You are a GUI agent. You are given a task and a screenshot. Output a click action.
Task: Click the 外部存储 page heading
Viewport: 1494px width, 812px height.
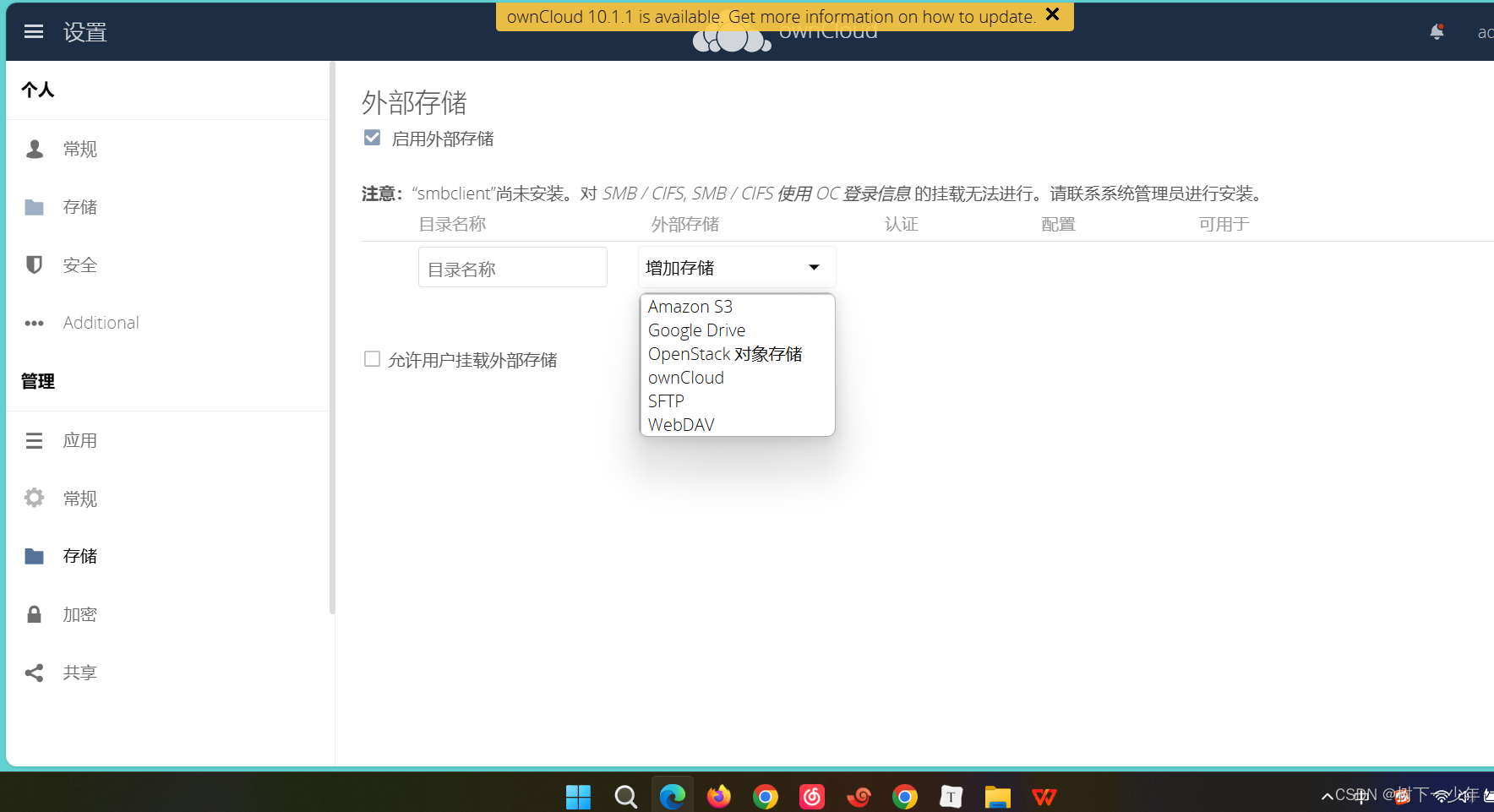click(414, 103)
